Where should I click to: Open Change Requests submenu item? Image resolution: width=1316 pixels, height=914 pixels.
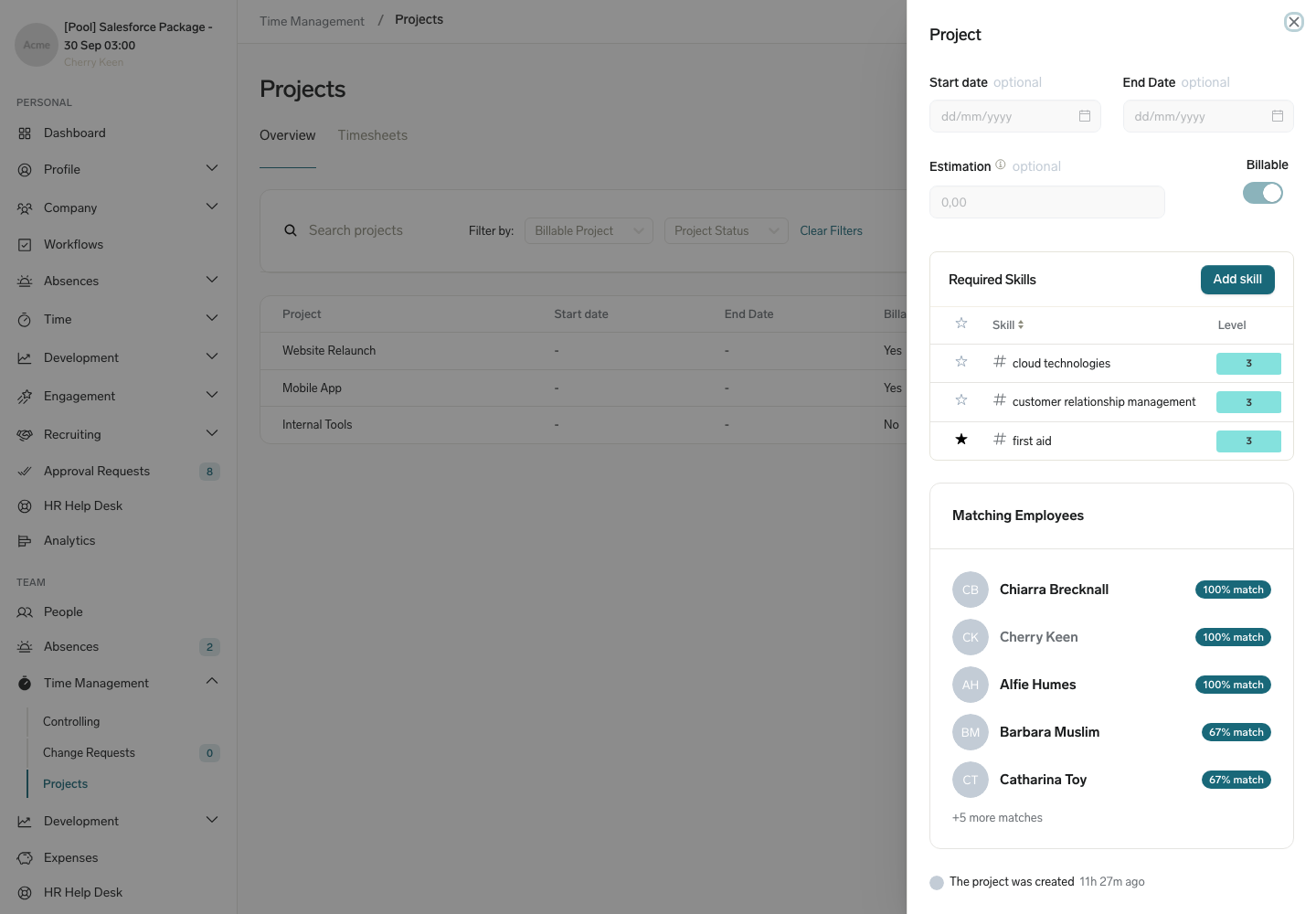89,753
